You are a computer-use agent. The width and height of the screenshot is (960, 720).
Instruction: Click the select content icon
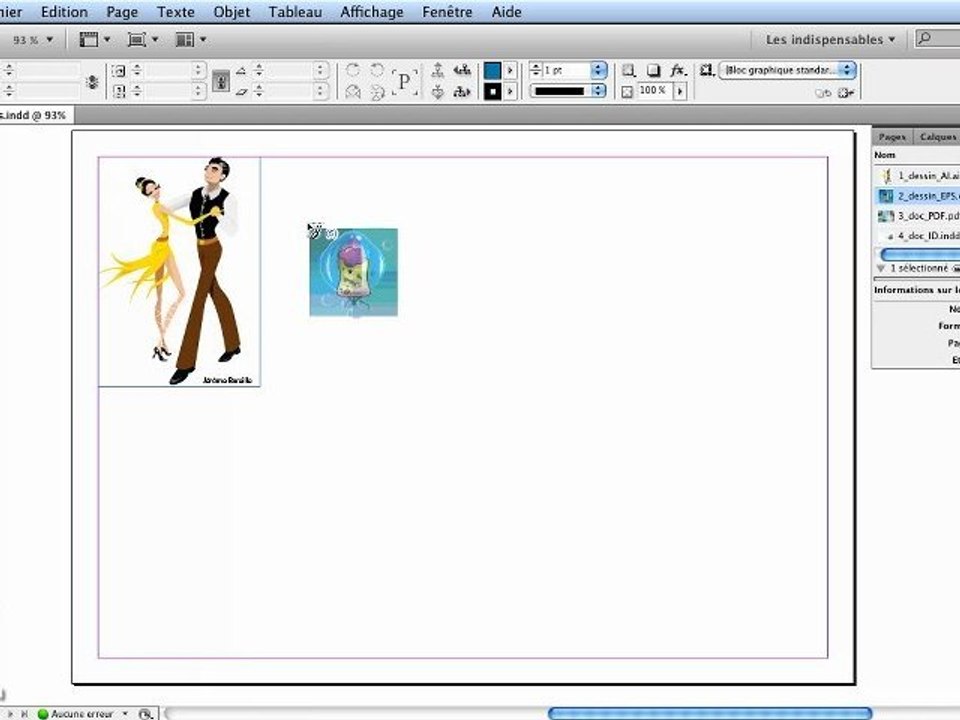[438, 92]
